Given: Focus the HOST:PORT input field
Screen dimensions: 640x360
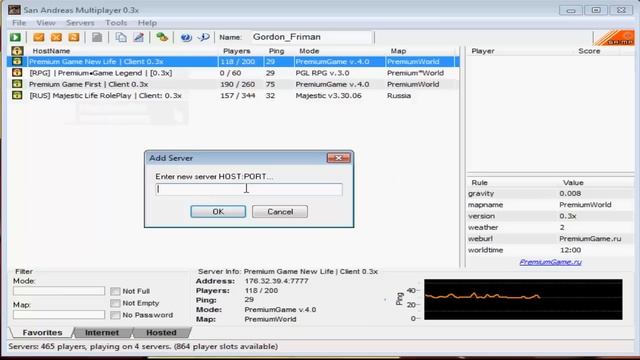Looking at the screenshot, I should 249,189.
